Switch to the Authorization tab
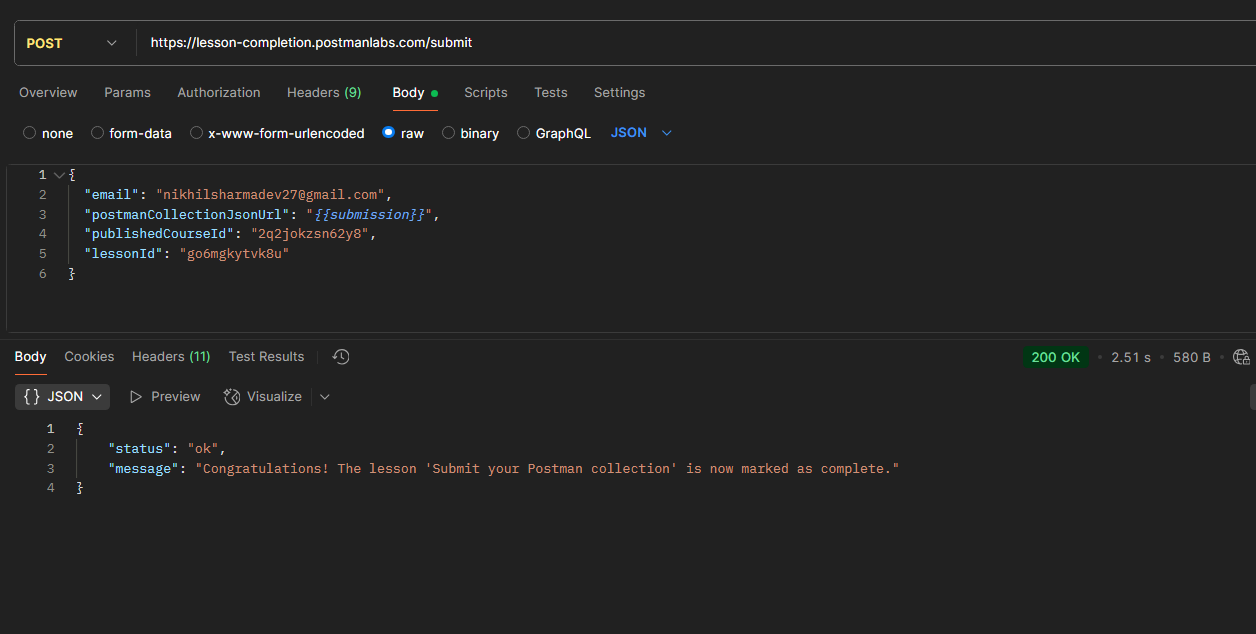The image size is (1256, 634). [x=219, y=92]
